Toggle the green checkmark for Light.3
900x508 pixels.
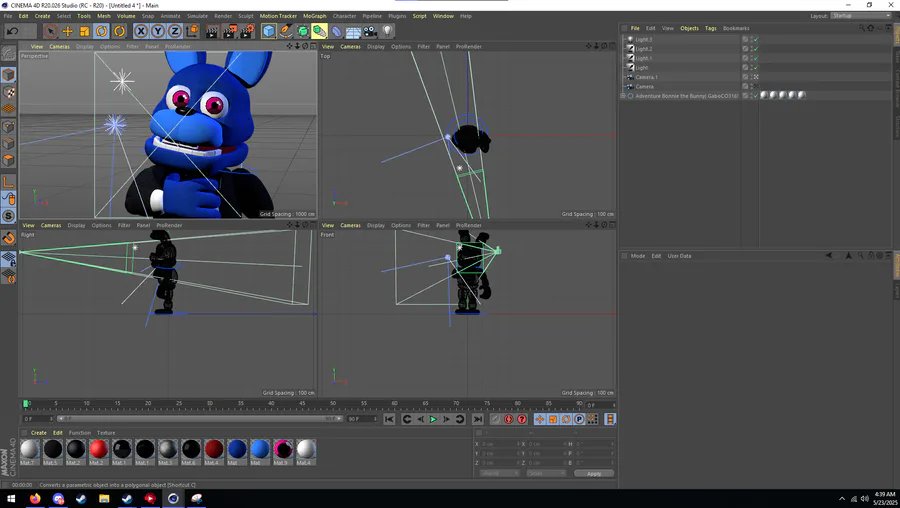(x=756, y=40)
